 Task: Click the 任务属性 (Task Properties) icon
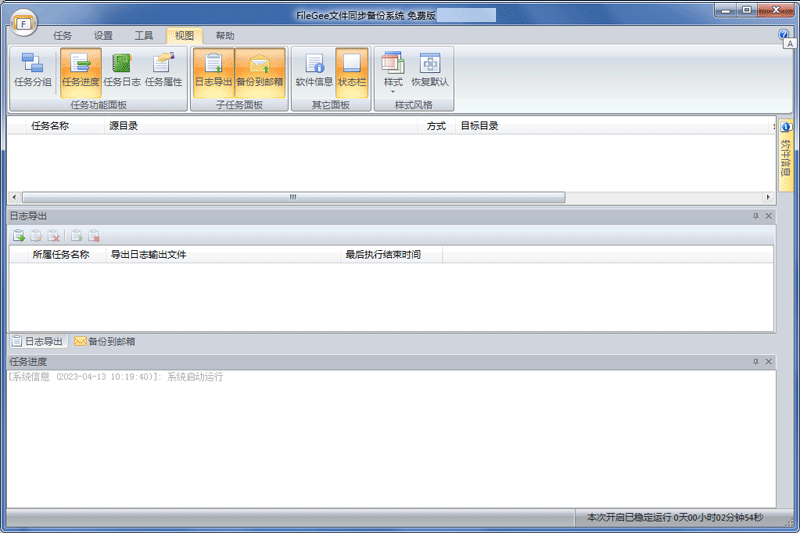tap(164, 70)
